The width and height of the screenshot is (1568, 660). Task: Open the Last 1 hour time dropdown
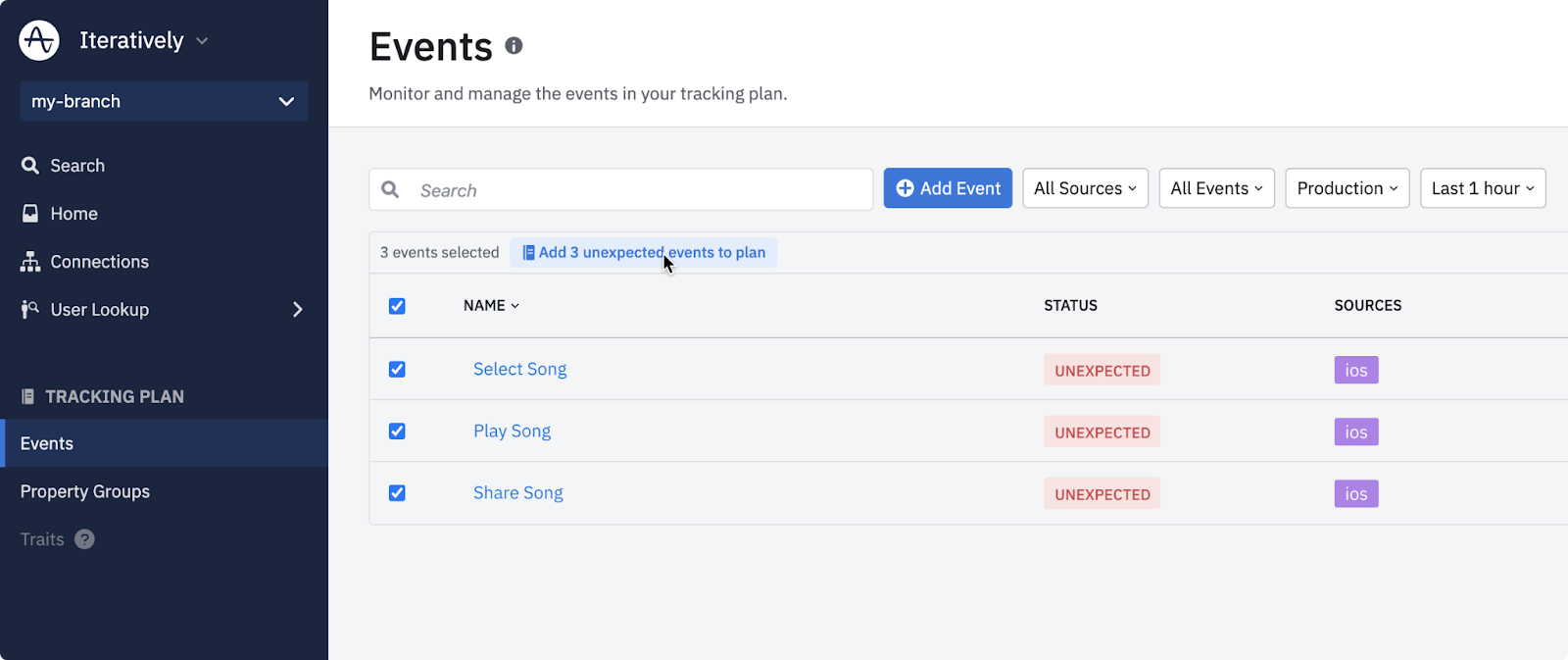click(1482, 188)
